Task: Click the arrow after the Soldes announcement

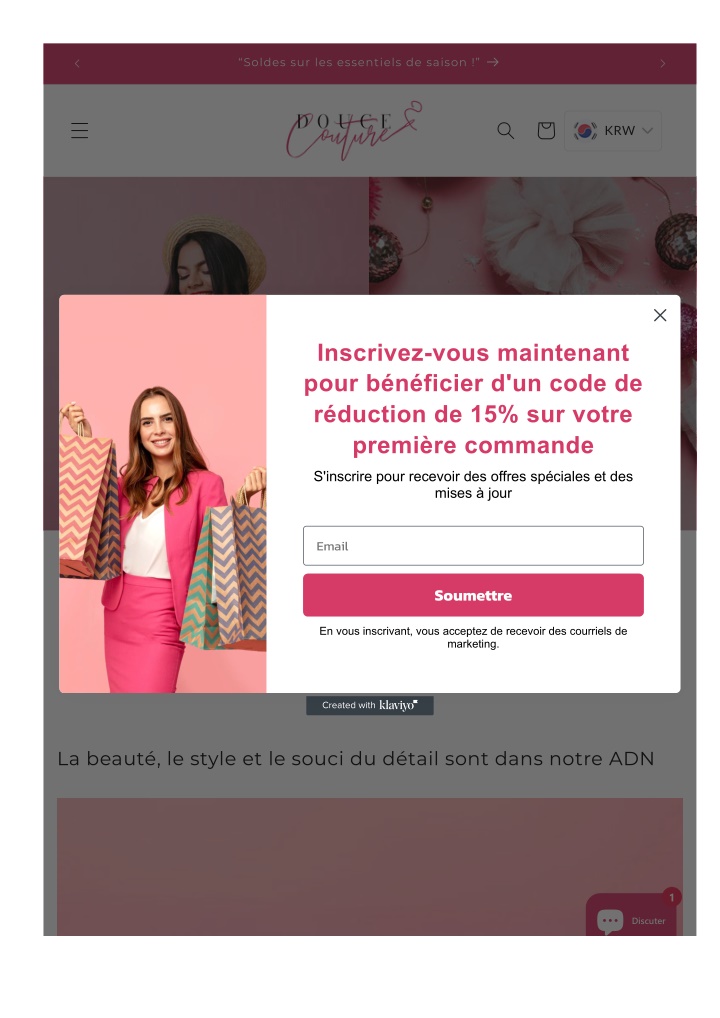Action: (493, 62)
